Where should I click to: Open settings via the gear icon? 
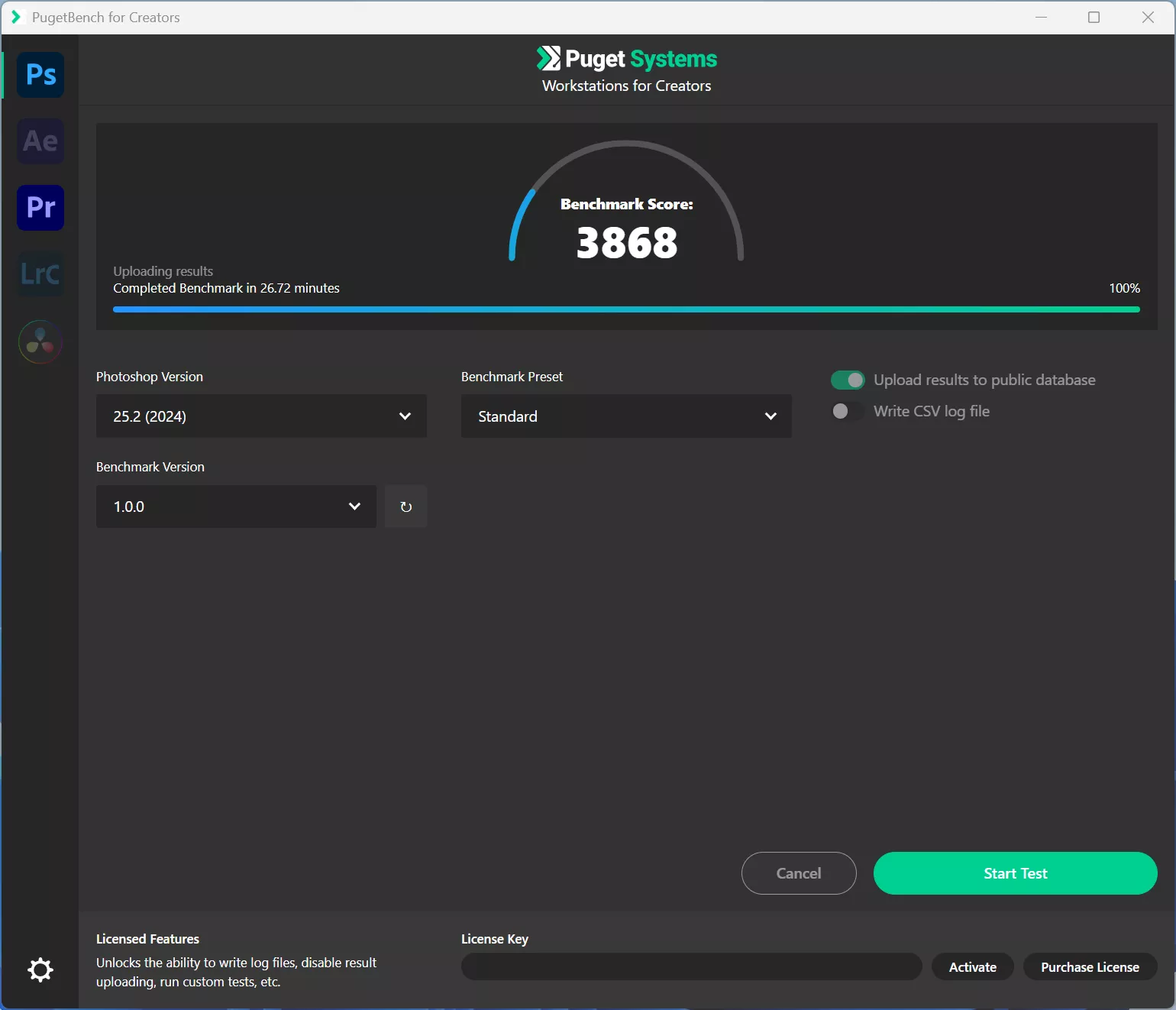(40, 970)
